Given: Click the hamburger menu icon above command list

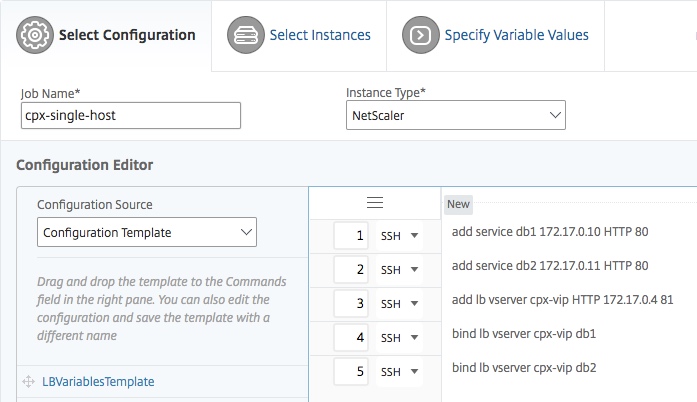Looking at the screenshot, I should pyautogui.click(x=375, y=202).
